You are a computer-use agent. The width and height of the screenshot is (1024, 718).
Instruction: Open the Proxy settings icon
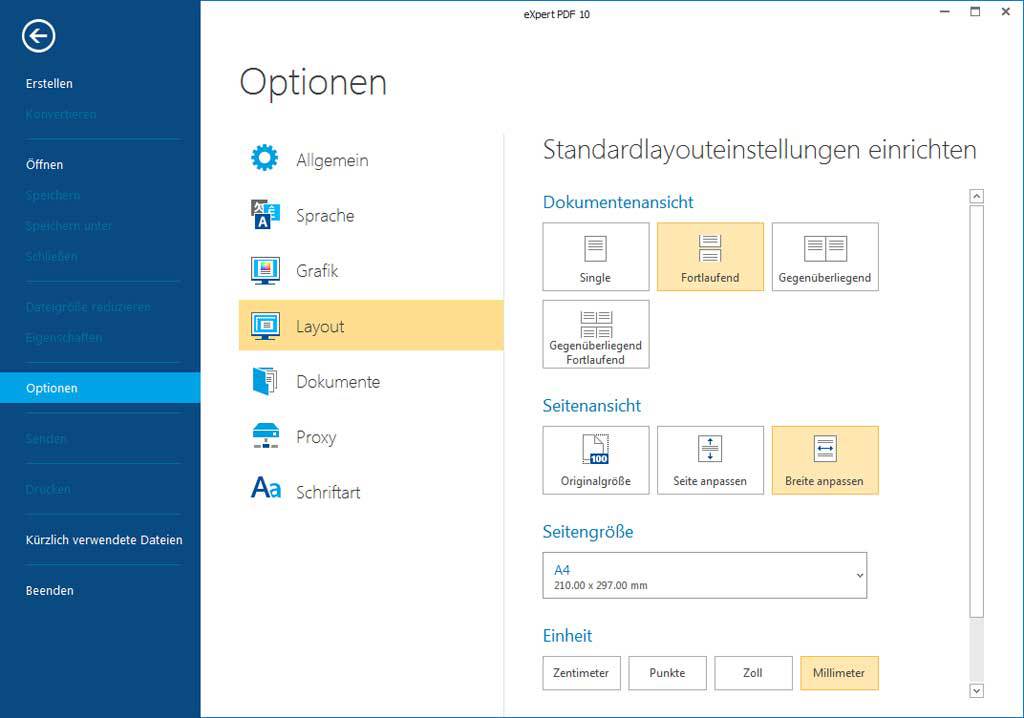[x=265, y=437]
